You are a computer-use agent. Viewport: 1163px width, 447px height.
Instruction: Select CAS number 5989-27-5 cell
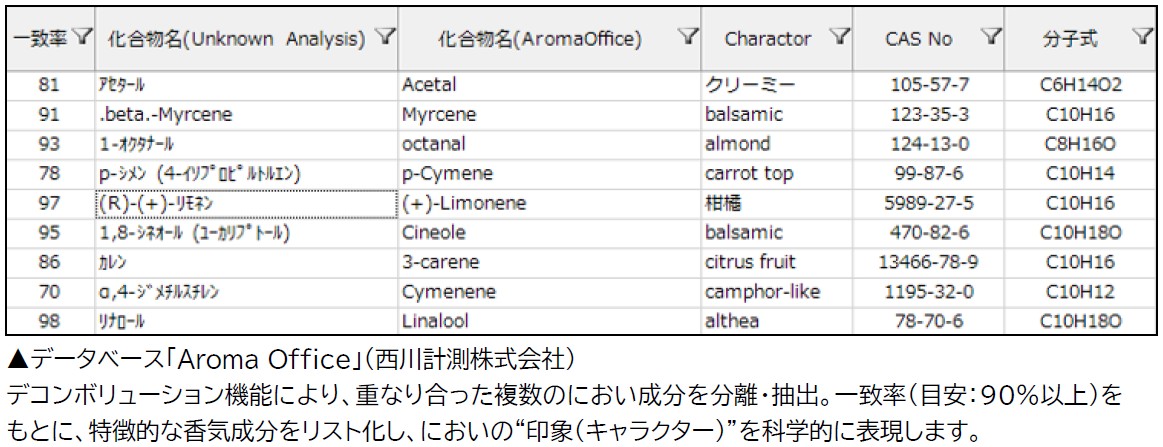click(928, 203)
